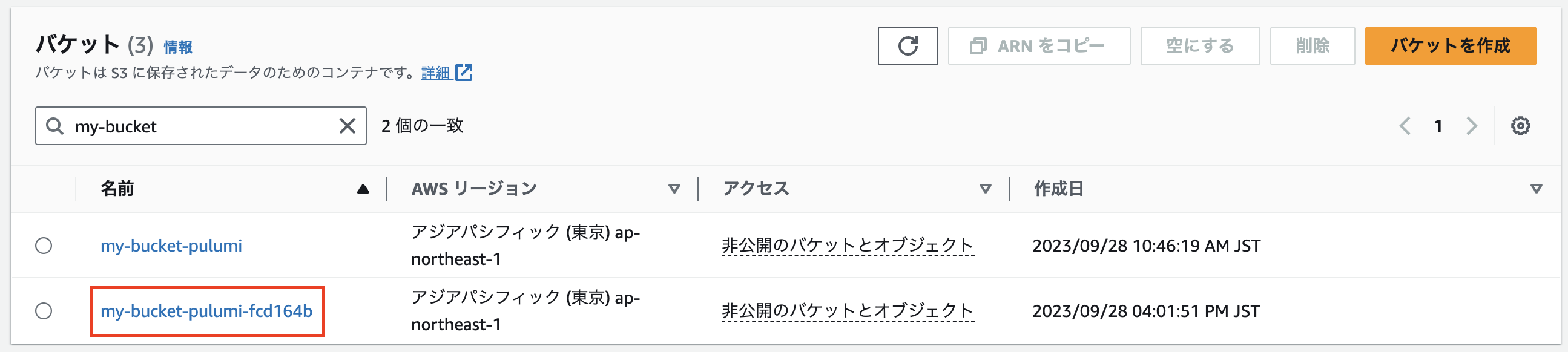This screenshot has width=1568, height=352.
Task: Go to next page chevron
Action: coord(1472,126)
